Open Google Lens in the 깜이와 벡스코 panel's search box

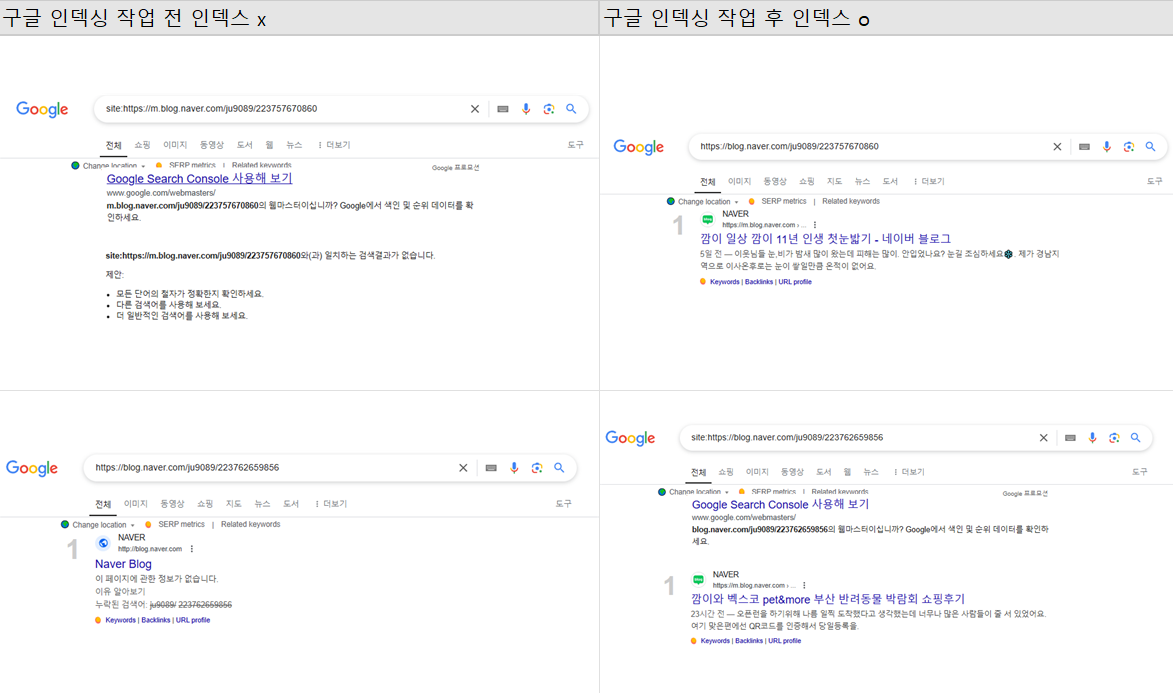click(x=1114, y=438)
